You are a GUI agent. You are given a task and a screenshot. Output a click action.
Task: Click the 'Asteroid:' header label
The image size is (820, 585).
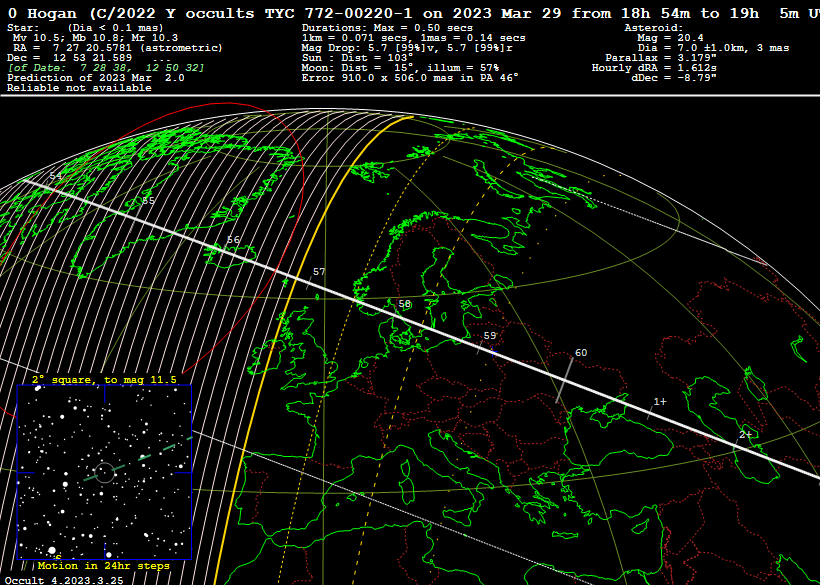pyautogui.click(x=654, y=28)
